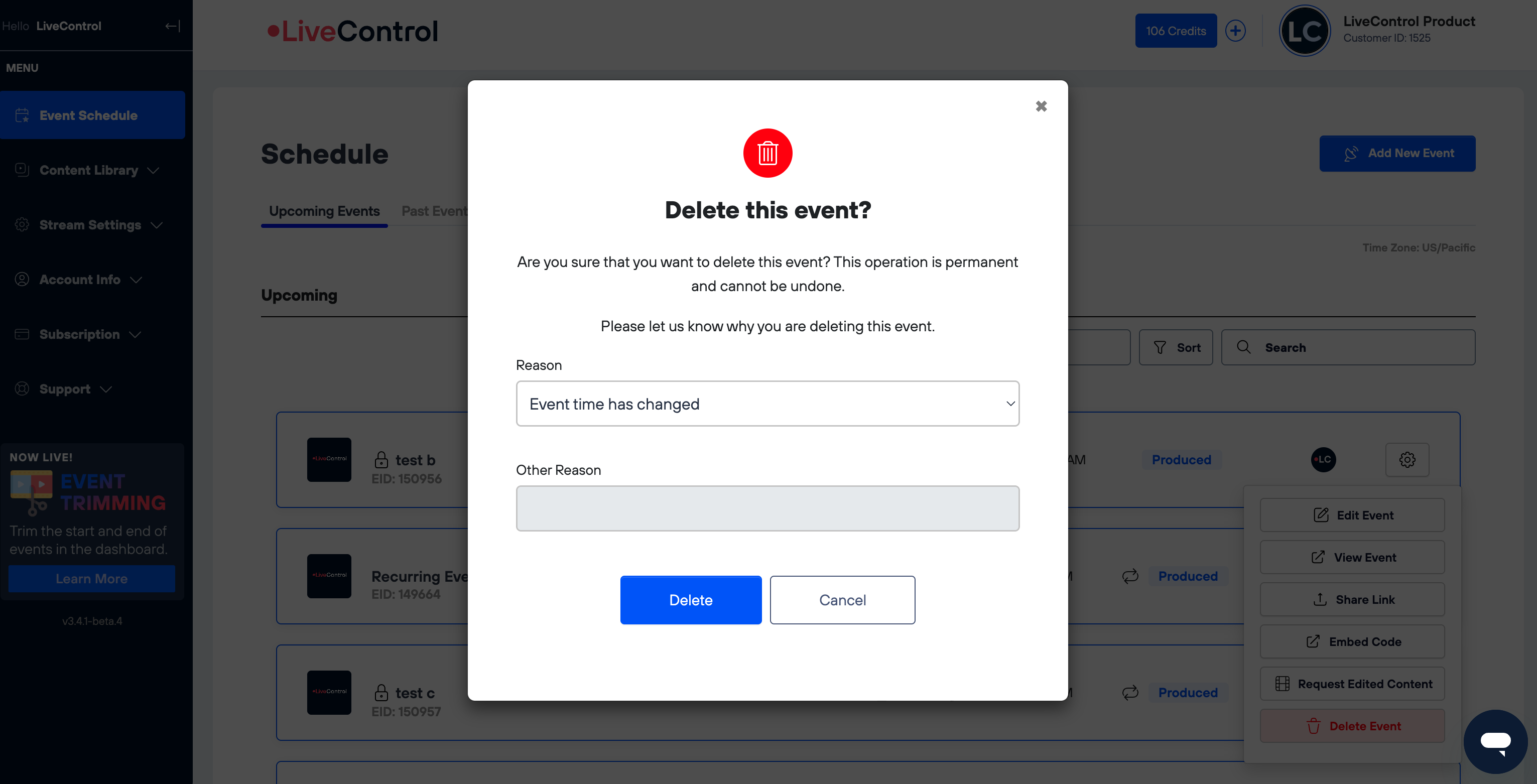Open the chat support bubble
The width and height of the screenshot is (1537, 784).
1495,741
